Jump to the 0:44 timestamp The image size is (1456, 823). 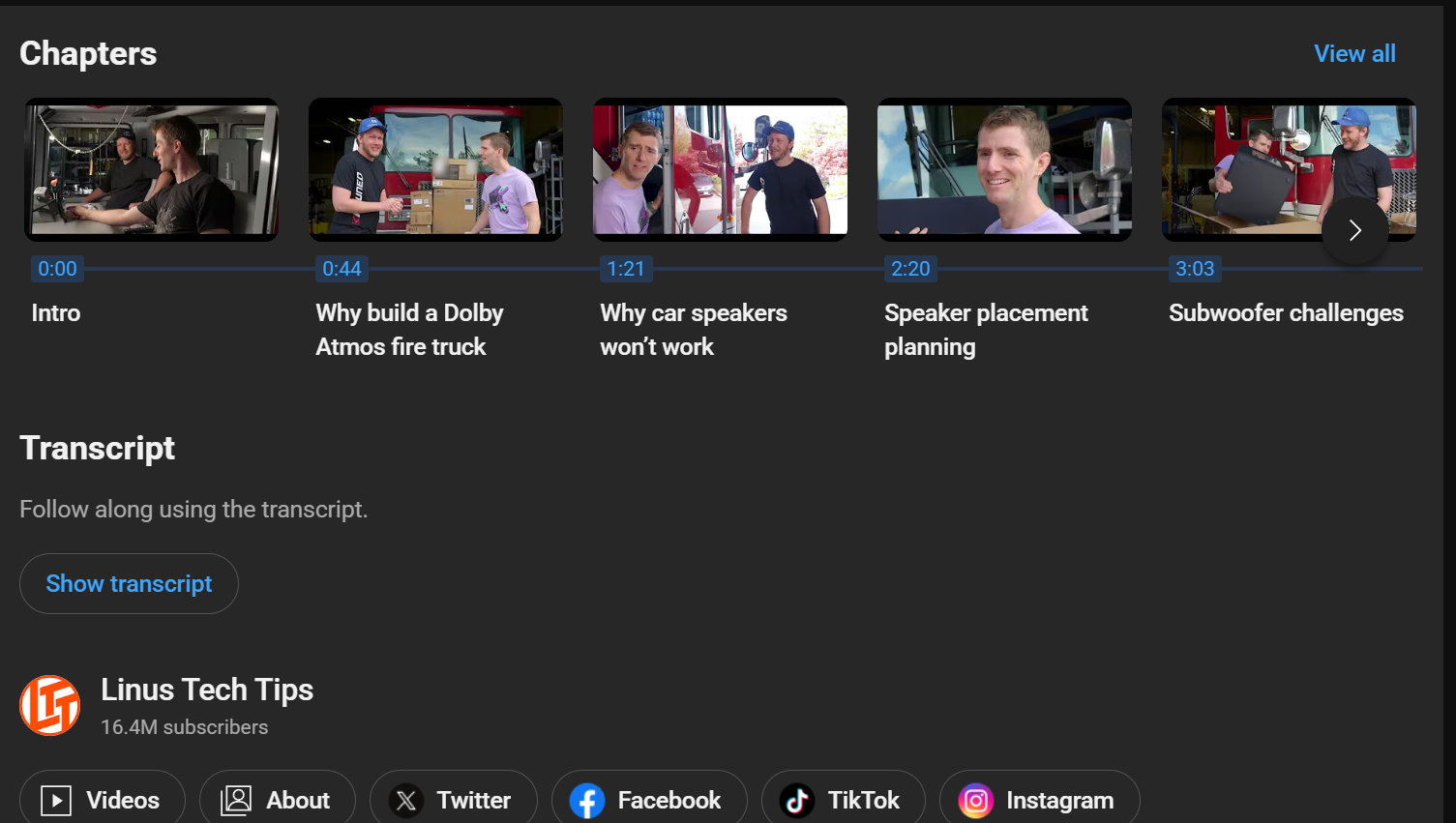click(x=342, y=269)
